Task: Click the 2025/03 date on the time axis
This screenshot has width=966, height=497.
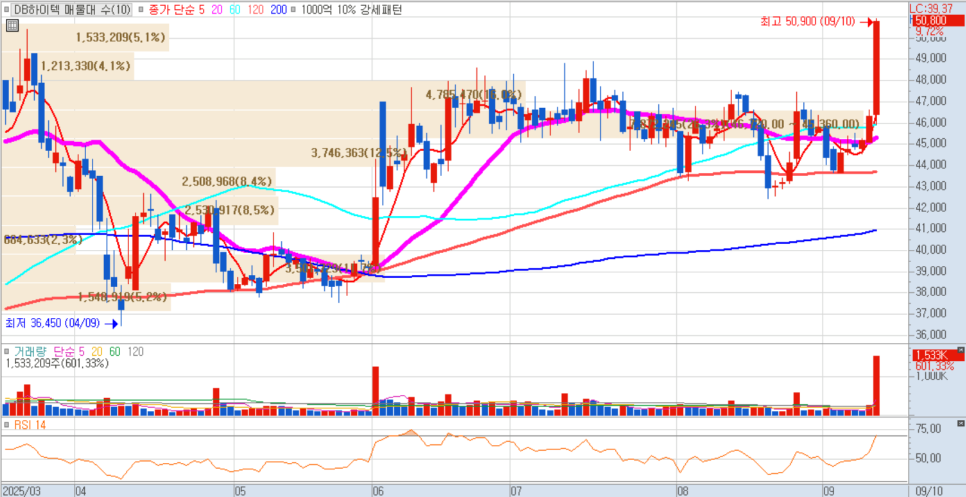Action: 22,491
